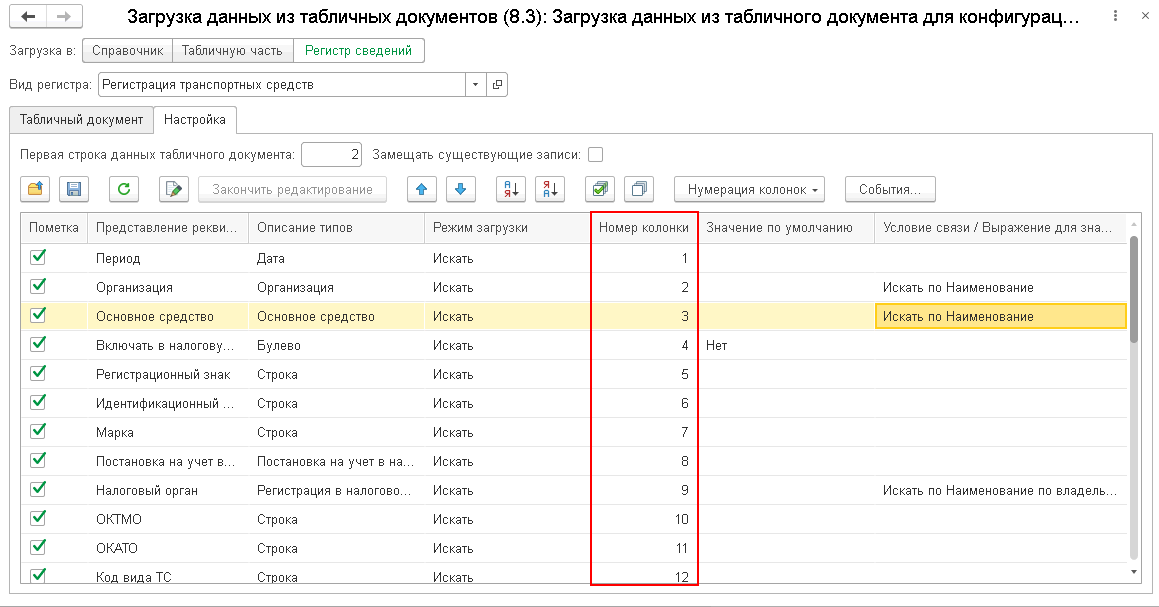This screenshot has height=607, width=1159.
Task: Move row down with blue arrow
Action: coord(460,189)
